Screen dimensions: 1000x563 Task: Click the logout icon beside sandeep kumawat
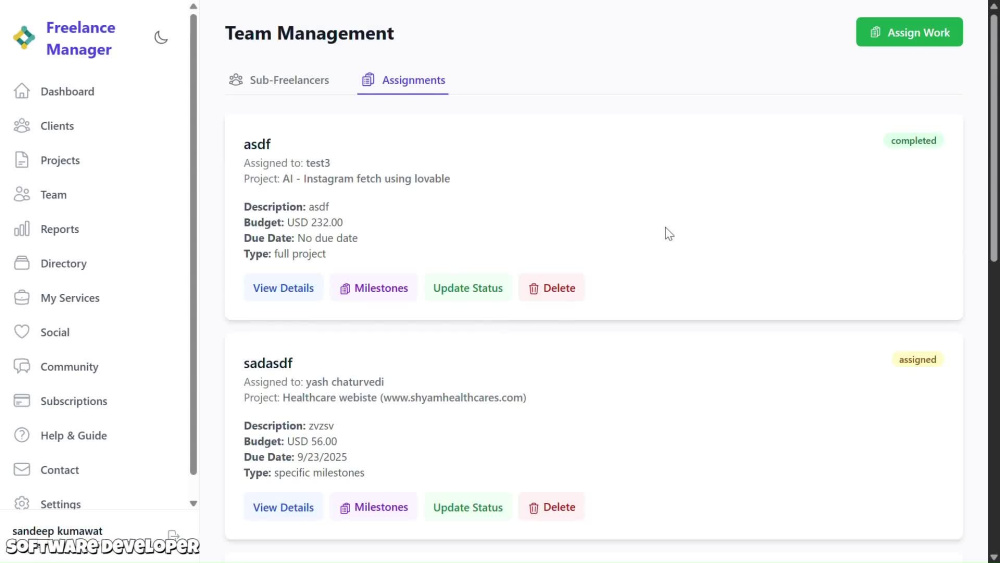[173, 534]
